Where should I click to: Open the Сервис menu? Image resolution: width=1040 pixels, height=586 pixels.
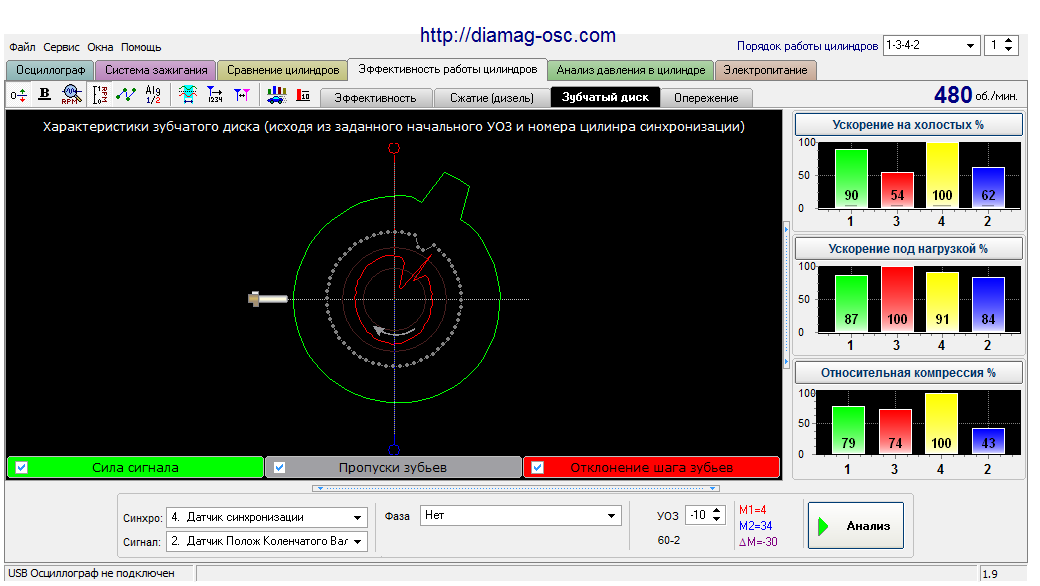click(x=61, y=47)
